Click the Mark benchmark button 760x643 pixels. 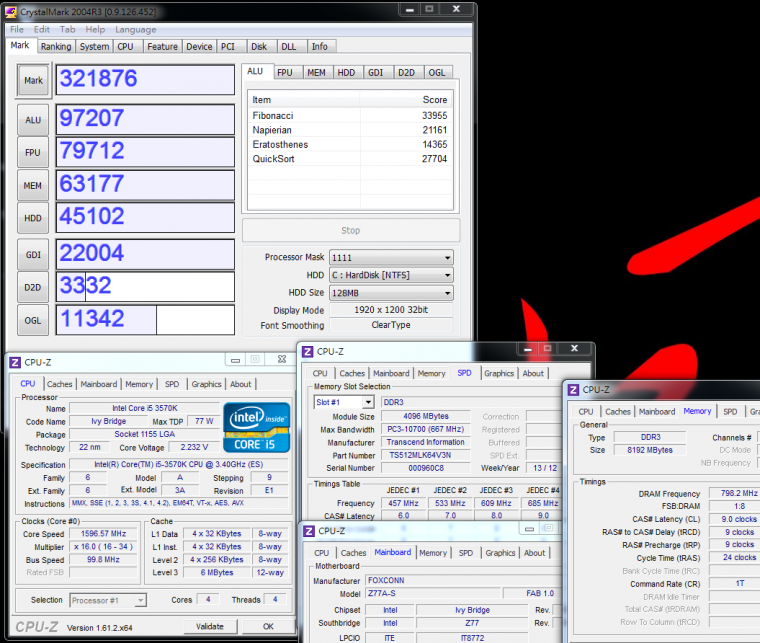[33, 81]
